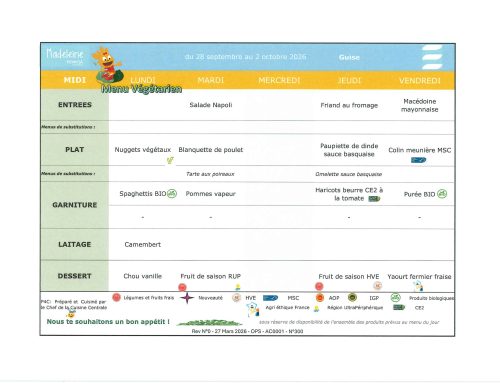Click the Agri éthique France legend icon
500x383 pixels.
253,310
